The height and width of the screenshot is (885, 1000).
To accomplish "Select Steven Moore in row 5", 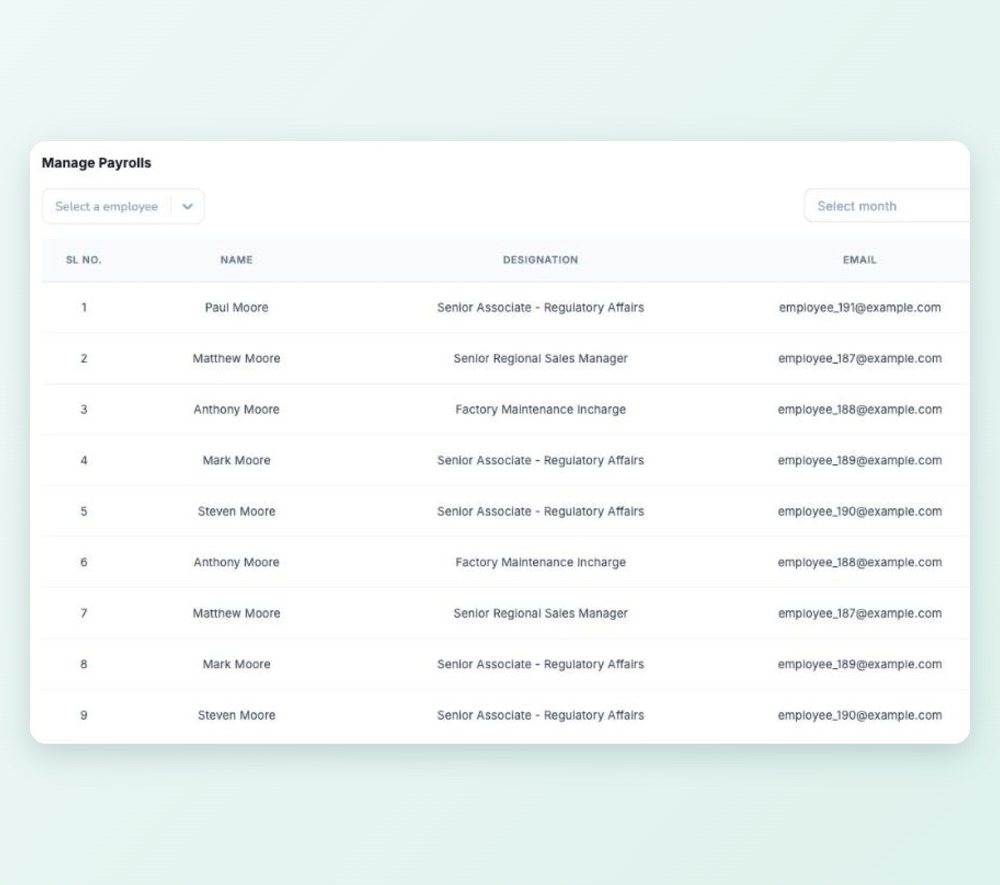I will point(237,511).
